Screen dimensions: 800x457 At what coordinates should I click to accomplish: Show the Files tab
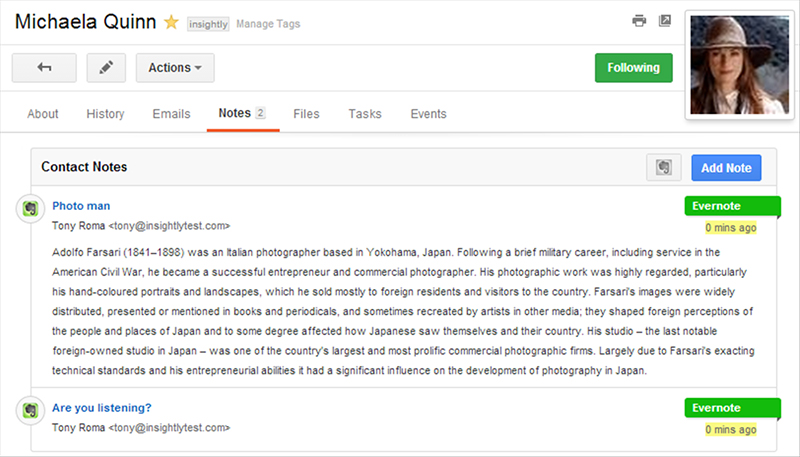pyautogui.click(x=306, y=114)
